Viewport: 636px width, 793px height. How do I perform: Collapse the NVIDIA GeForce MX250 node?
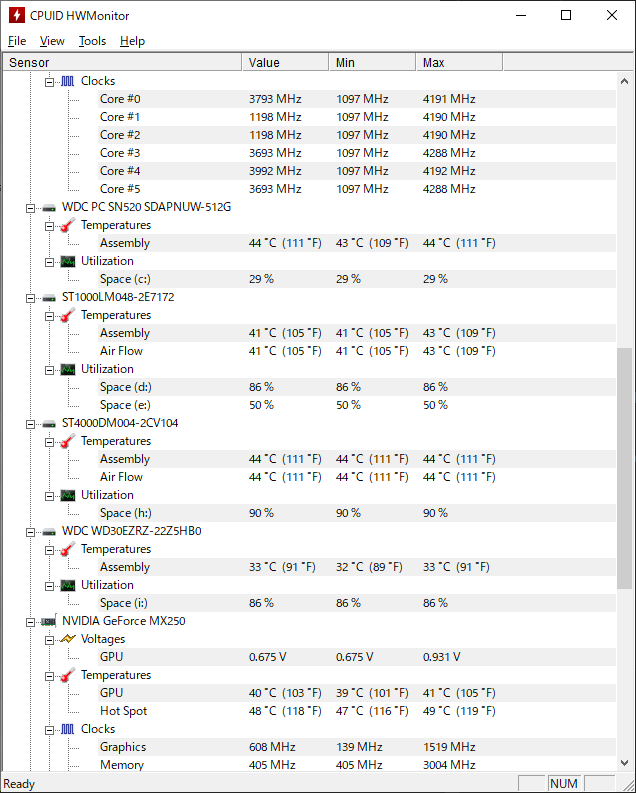30,622
